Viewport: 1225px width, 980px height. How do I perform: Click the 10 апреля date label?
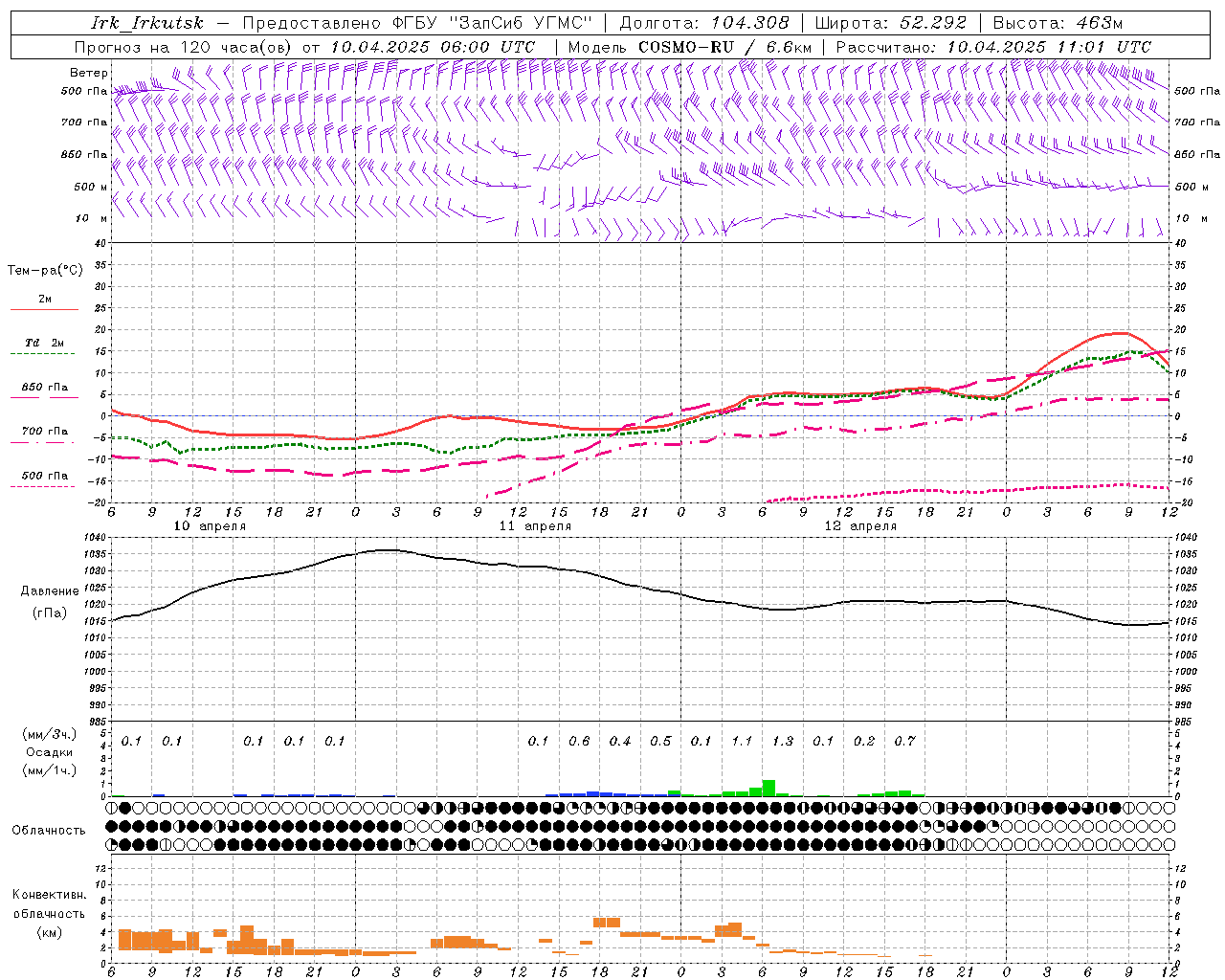point(210,526)
